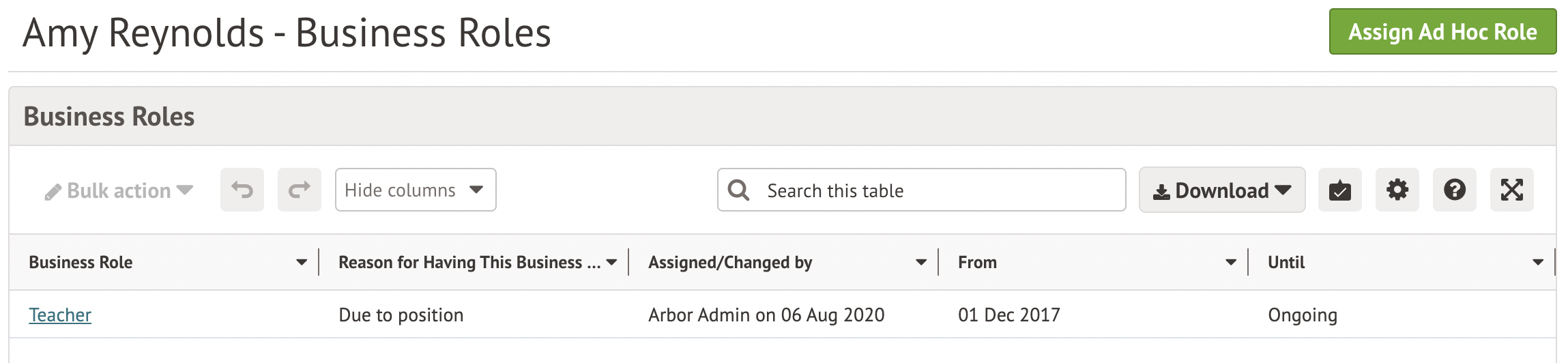Click the search magnifier icon
Viewport: 1568px width, 363px height.
click(738, 190)
